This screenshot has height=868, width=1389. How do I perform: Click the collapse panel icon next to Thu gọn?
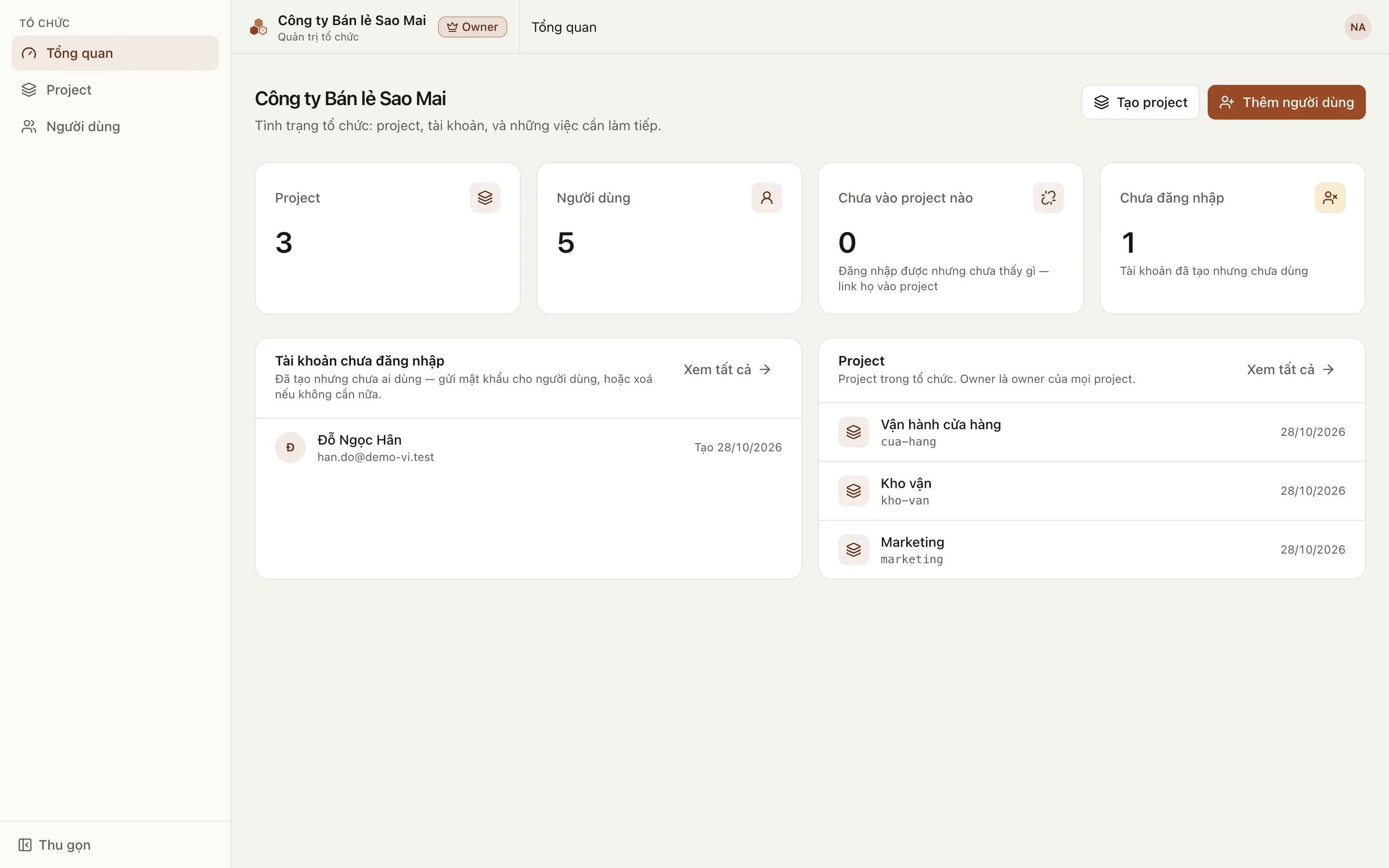25,844
